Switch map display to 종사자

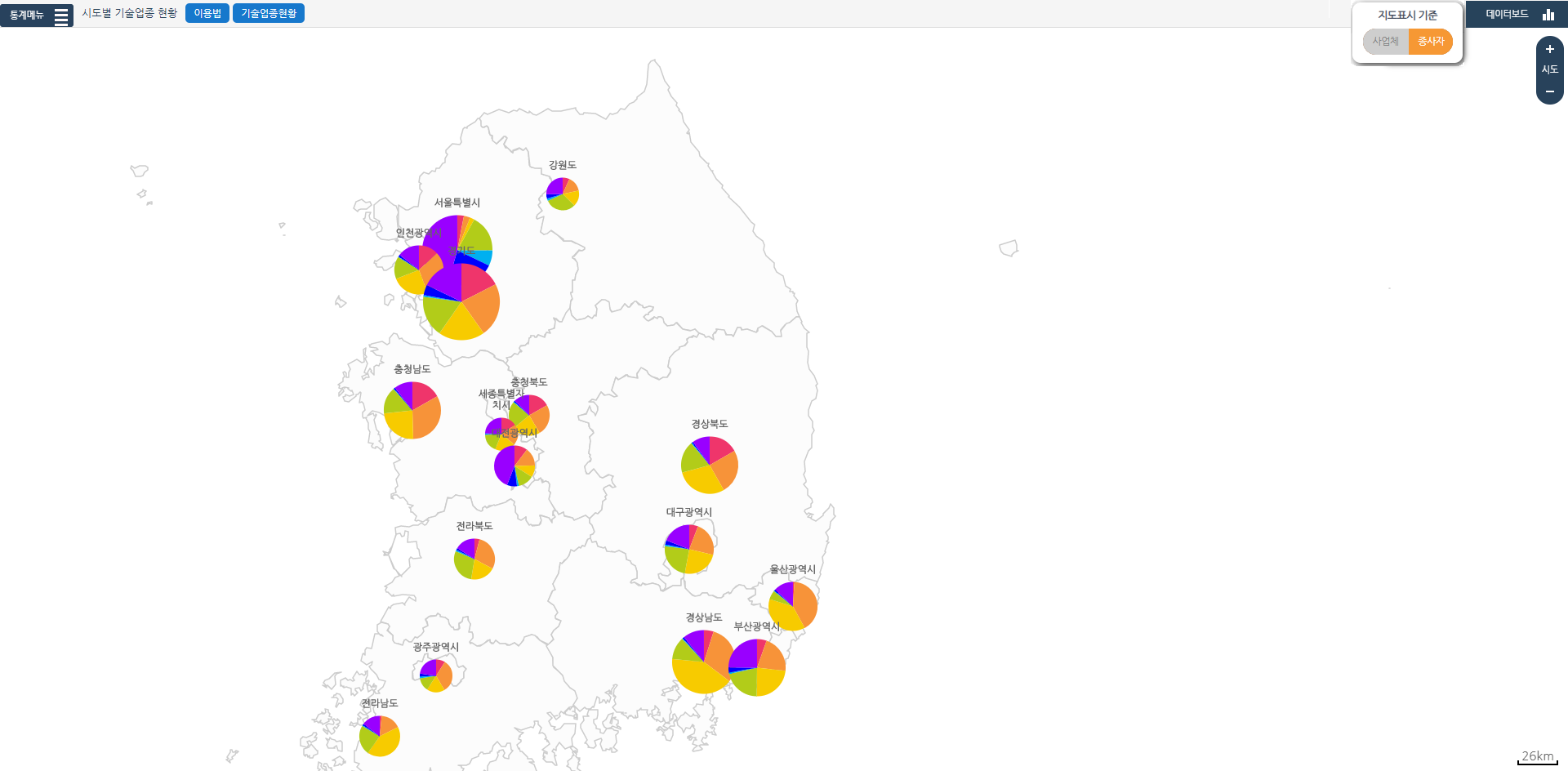point(1431,41)
